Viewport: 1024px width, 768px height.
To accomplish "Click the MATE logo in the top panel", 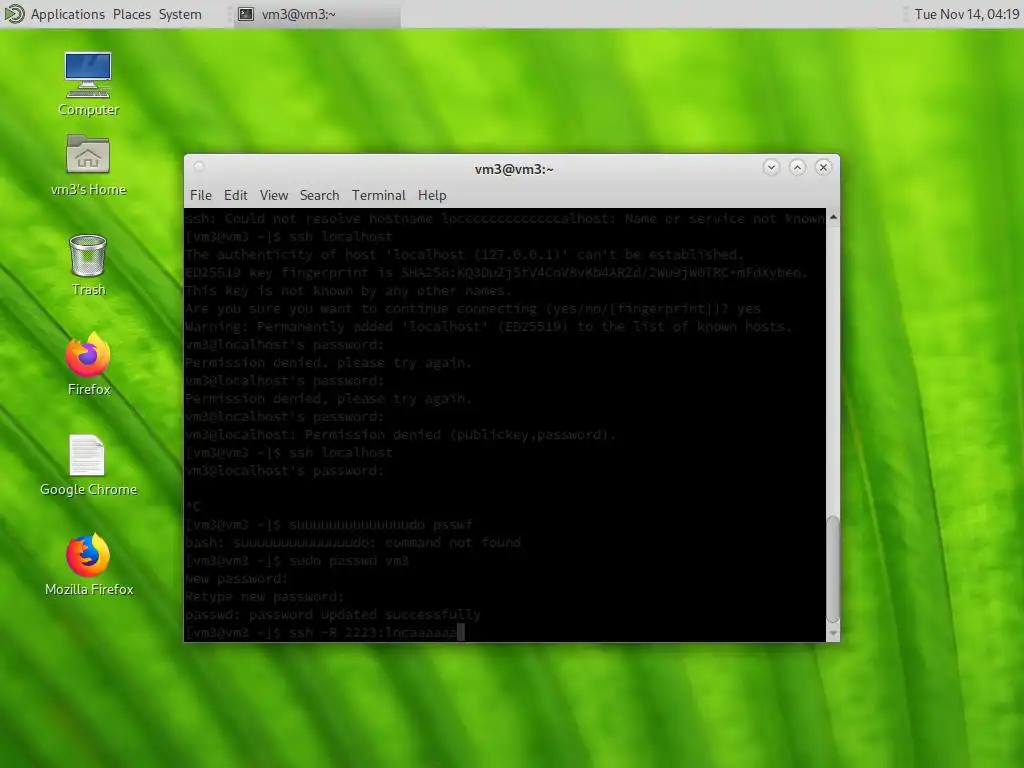I will pos(14,14).
